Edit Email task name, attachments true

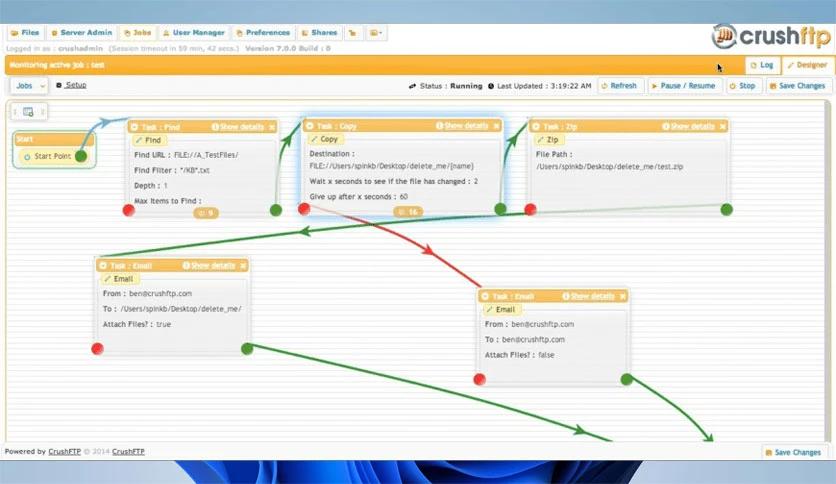click(x=119, y=279)
